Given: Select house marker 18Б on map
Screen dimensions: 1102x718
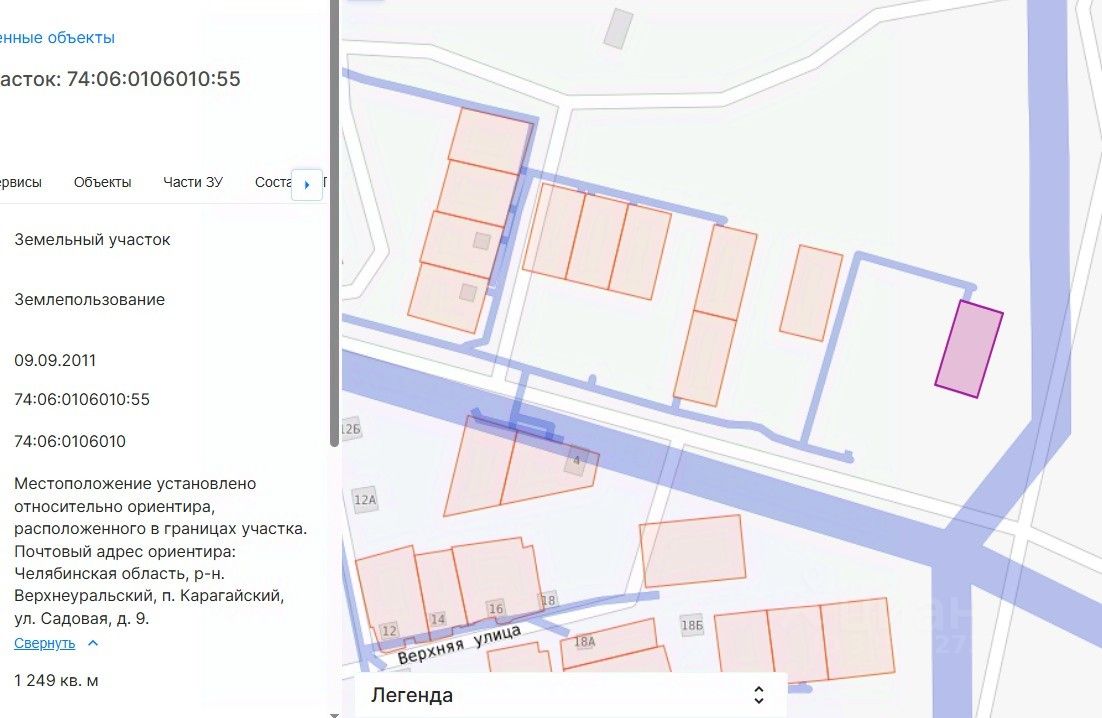Looking at the screenshot, I should point(692,624).
